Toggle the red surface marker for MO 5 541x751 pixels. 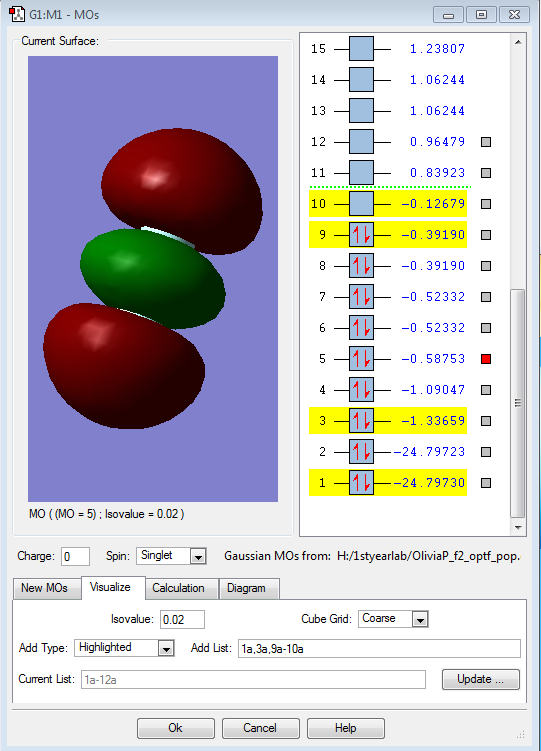(486, 359)
